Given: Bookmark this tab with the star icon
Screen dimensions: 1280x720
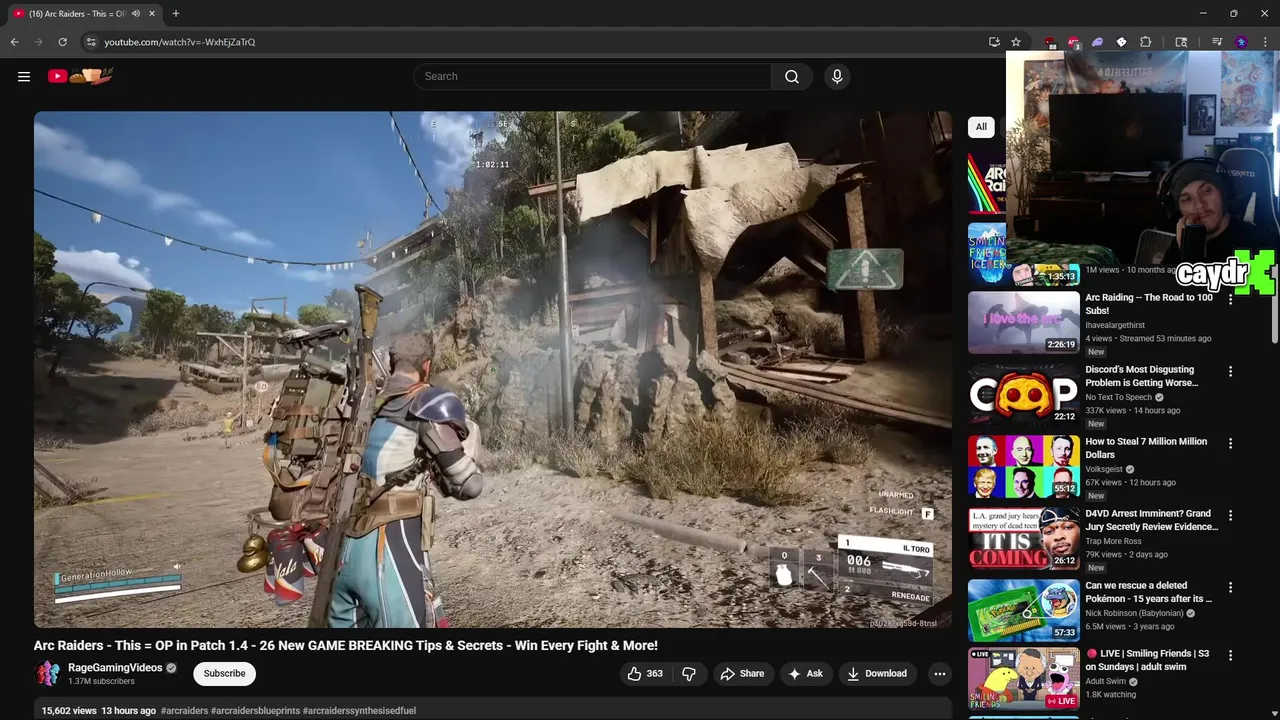Looking at the screenshot, I should click(1016, 42).
